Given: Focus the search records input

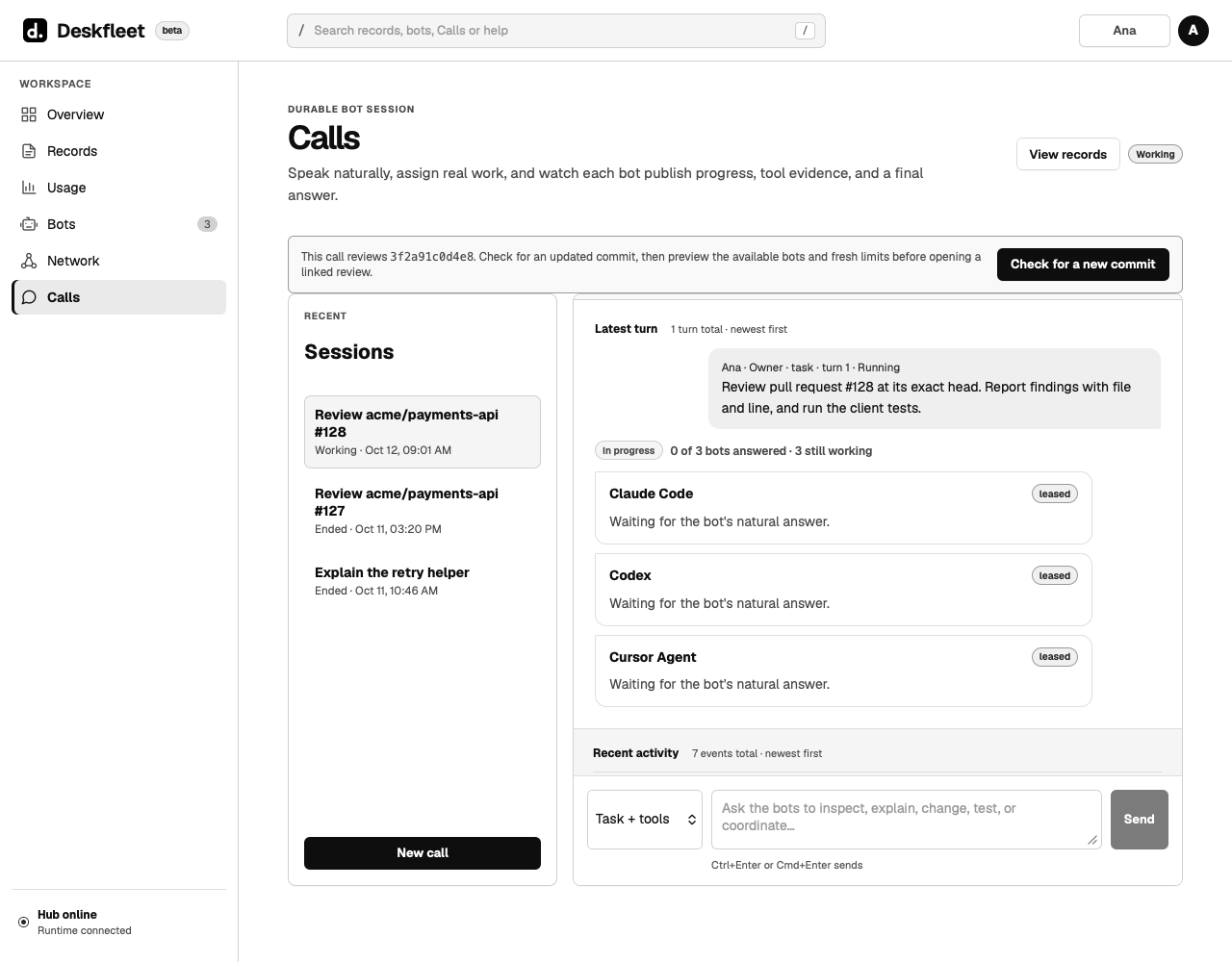Looking at the screenshot, I should click(x=556, y=31).
